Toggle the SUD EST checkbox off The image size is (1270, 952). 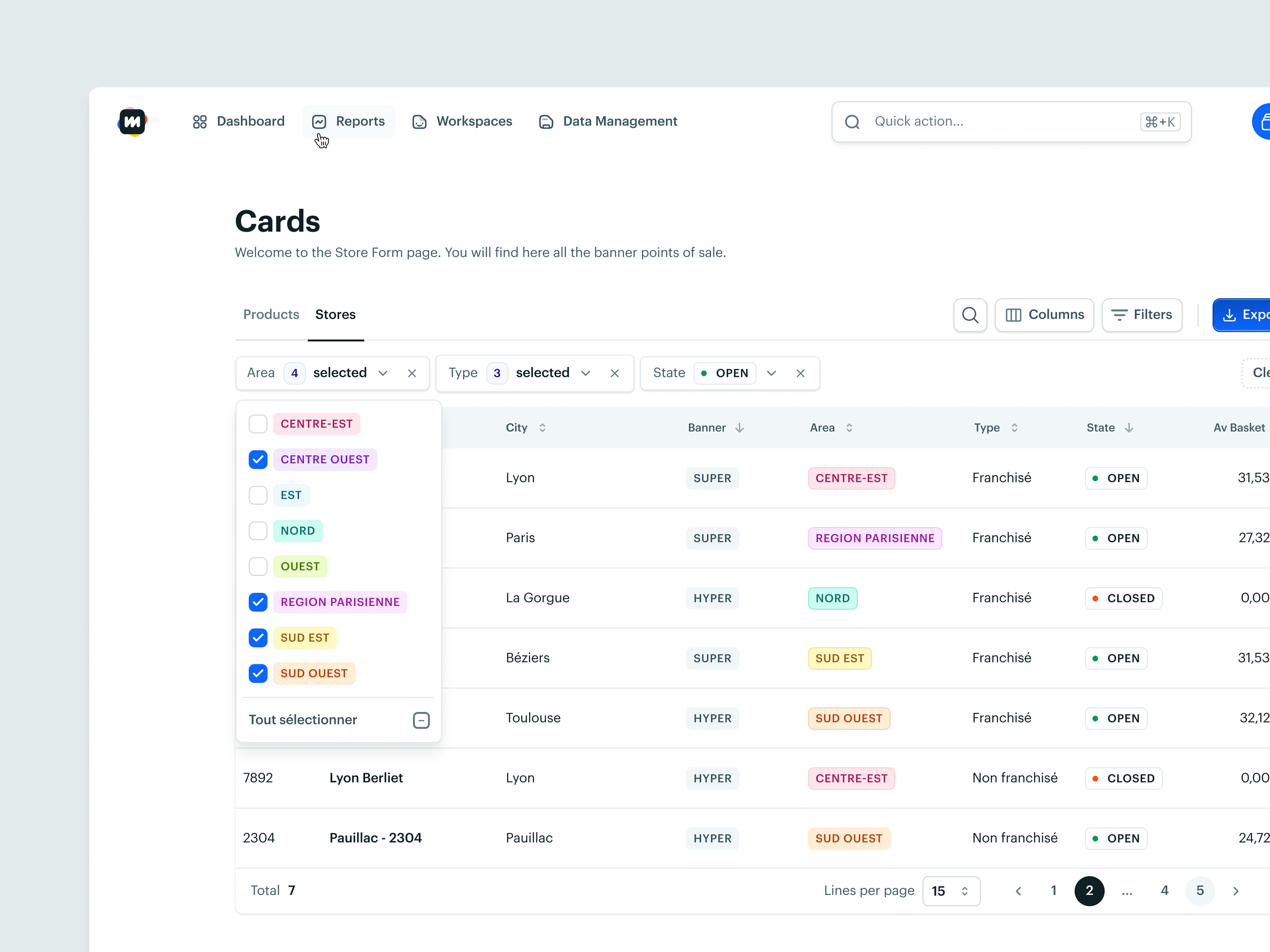[x=258, y=637]
